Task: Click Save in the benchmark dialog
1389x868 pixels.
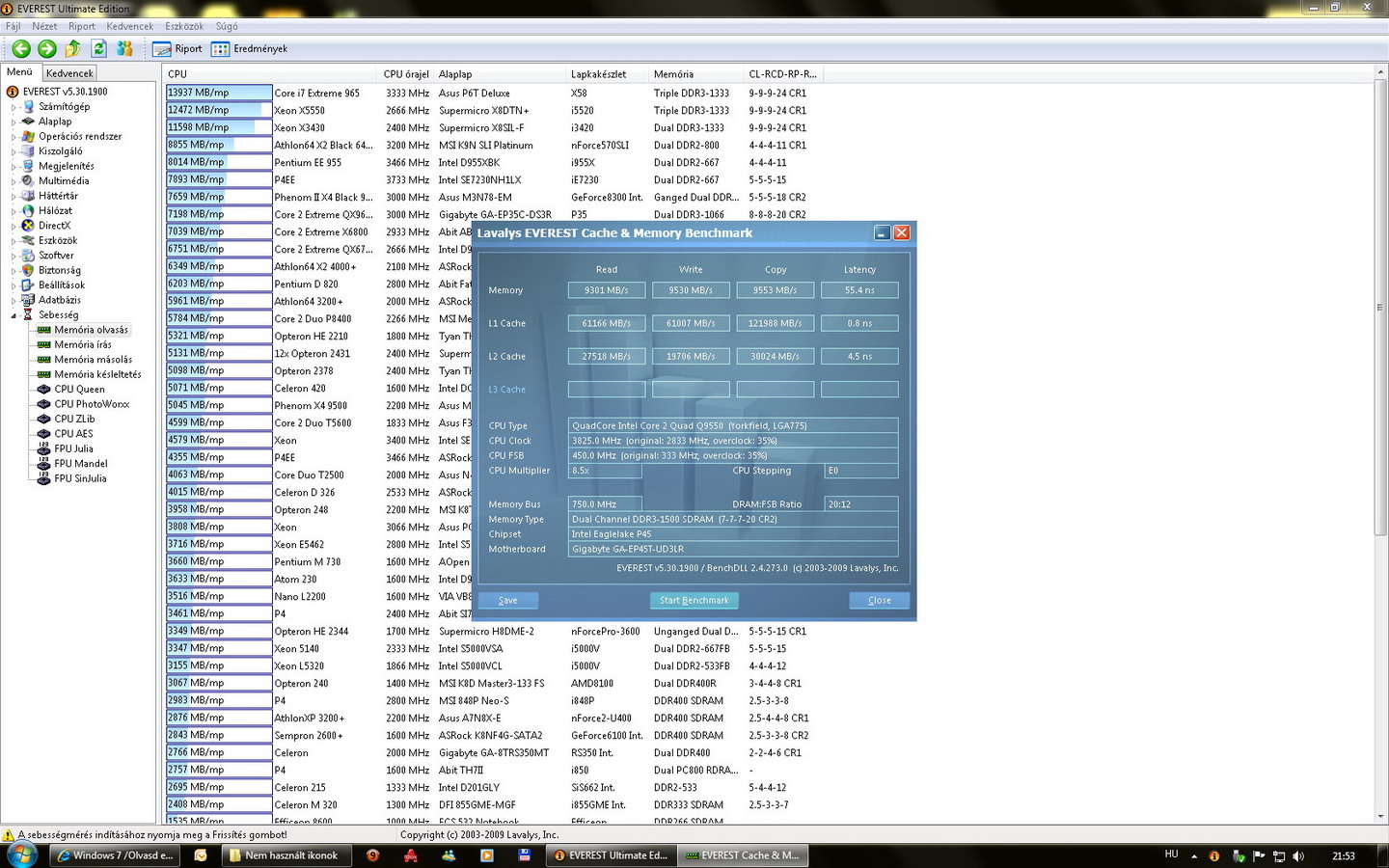Action: [507, 600]
